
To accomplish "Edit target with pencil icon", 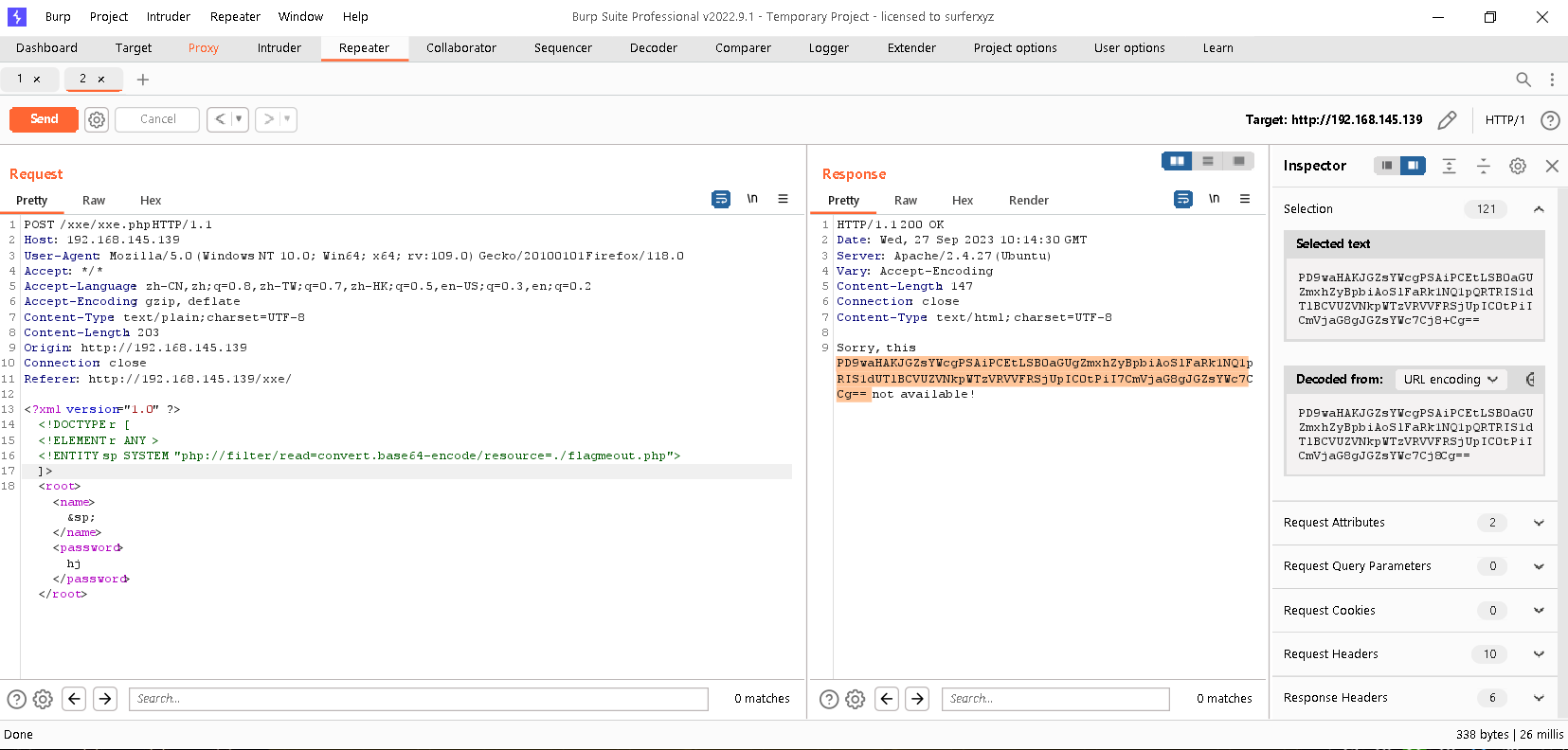I will (x=1447, y=120).
